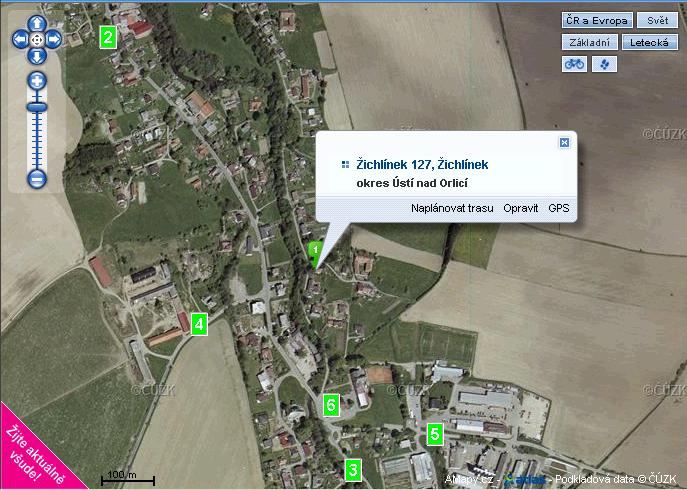The width and height of the screenshot is (687, 490).
Task: Close the Žichlínek 127 info popup
Action: (x=564, y=142)
